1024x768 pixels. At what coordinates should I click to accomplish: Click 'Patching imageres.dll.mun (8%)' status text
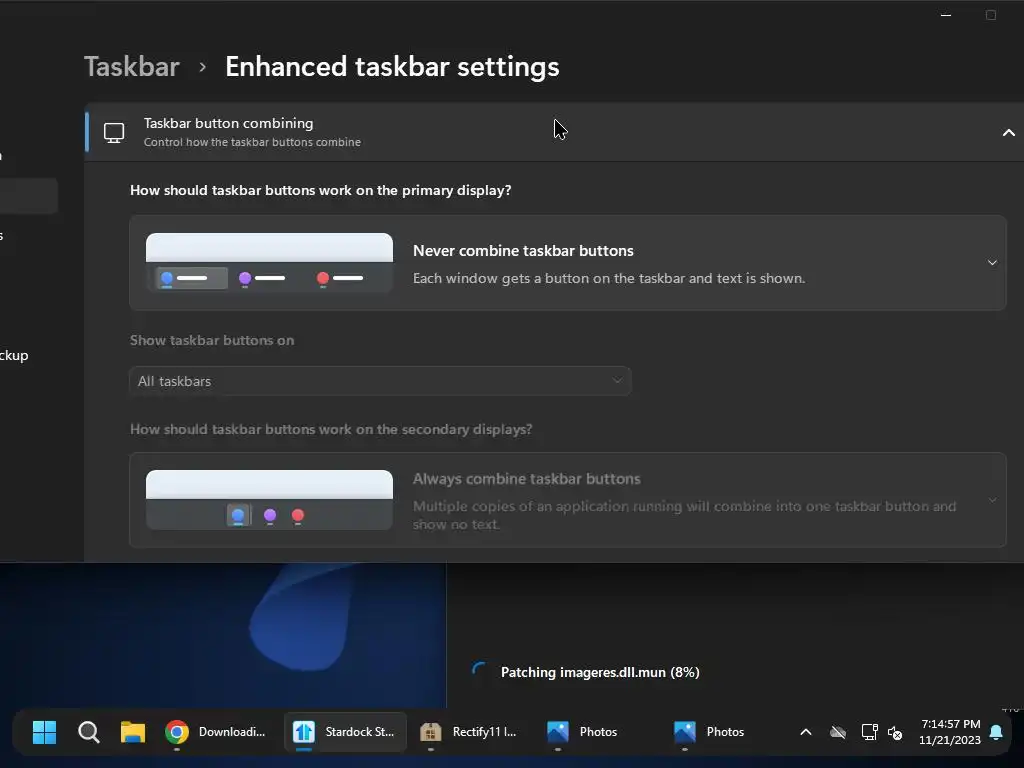point(600,672)
